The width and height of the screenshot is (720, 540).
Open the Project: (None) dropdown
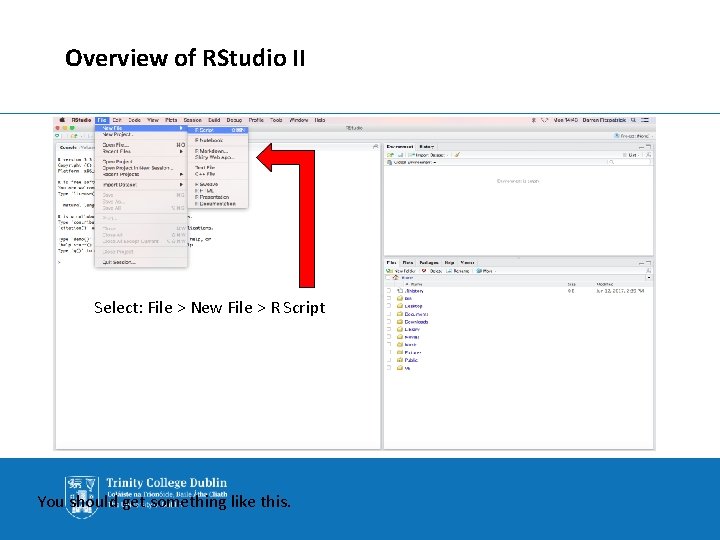click(634, 136)
